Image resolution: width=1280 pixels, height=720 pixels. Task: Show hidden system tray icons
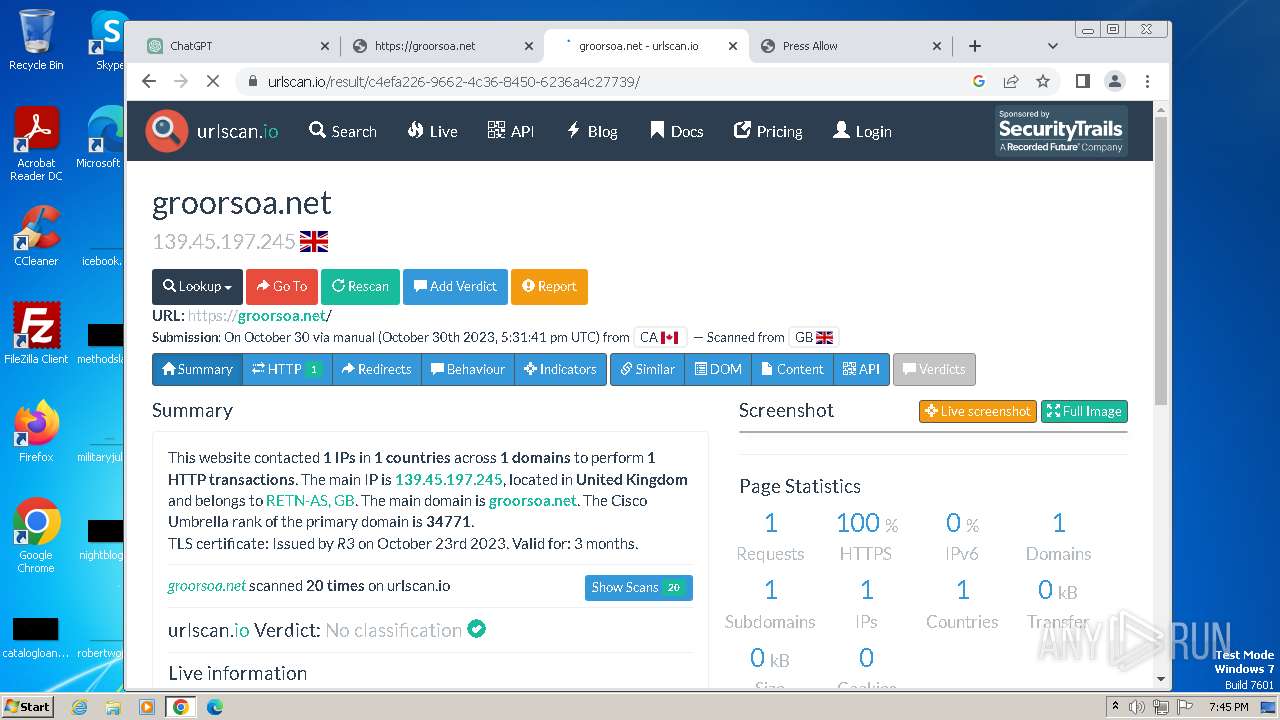1115,707
